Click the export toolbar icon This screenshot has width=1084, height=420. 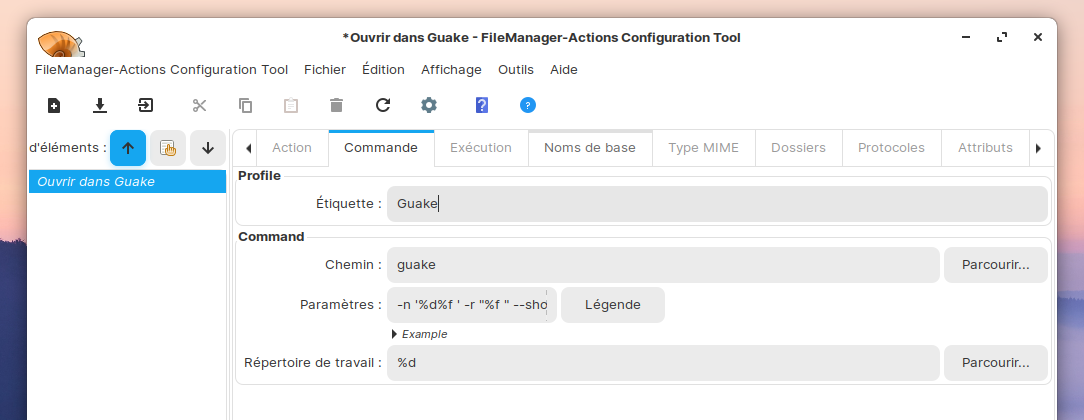click(146, 105)
